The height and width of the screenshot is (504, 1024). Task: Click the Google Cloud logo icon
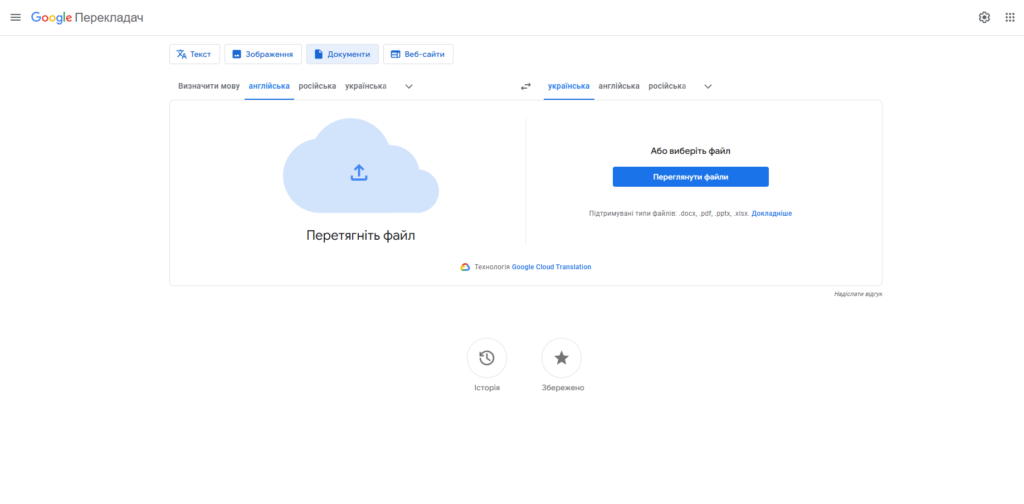(x=465, y=267)
